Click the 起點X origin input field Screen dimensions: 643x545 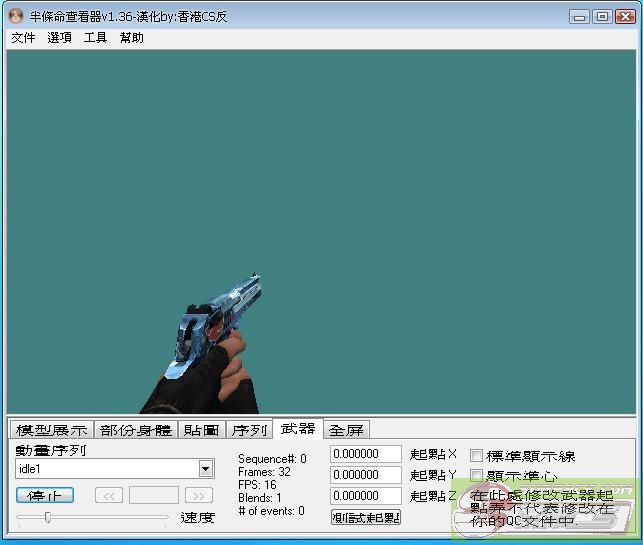(365, 455)
